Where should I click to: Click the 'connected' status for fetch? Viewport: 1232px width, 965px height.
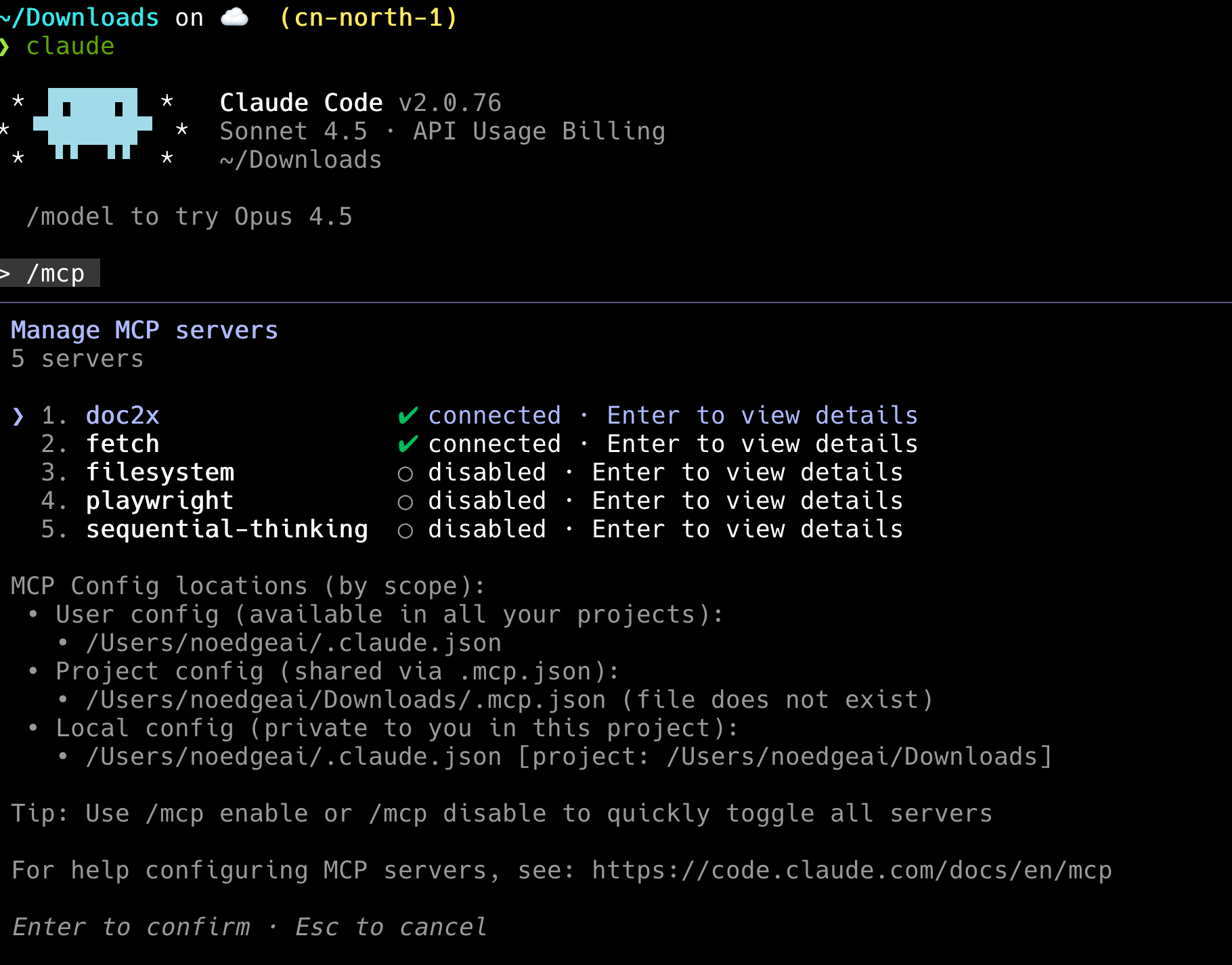[x=494, y=444]
